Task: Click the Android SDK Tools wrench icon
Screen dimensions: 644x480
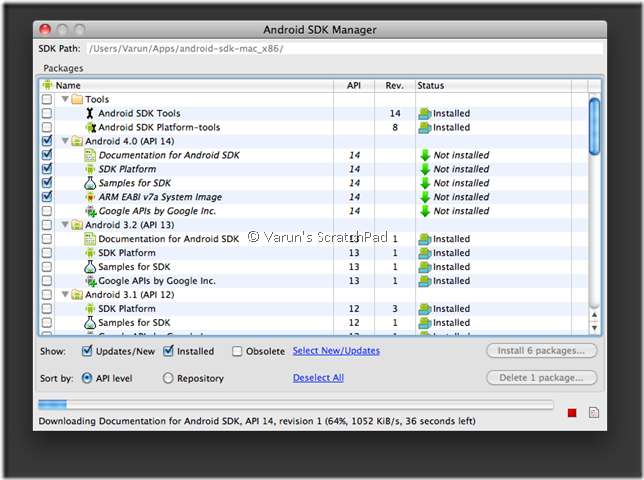Action: point(90,113)
